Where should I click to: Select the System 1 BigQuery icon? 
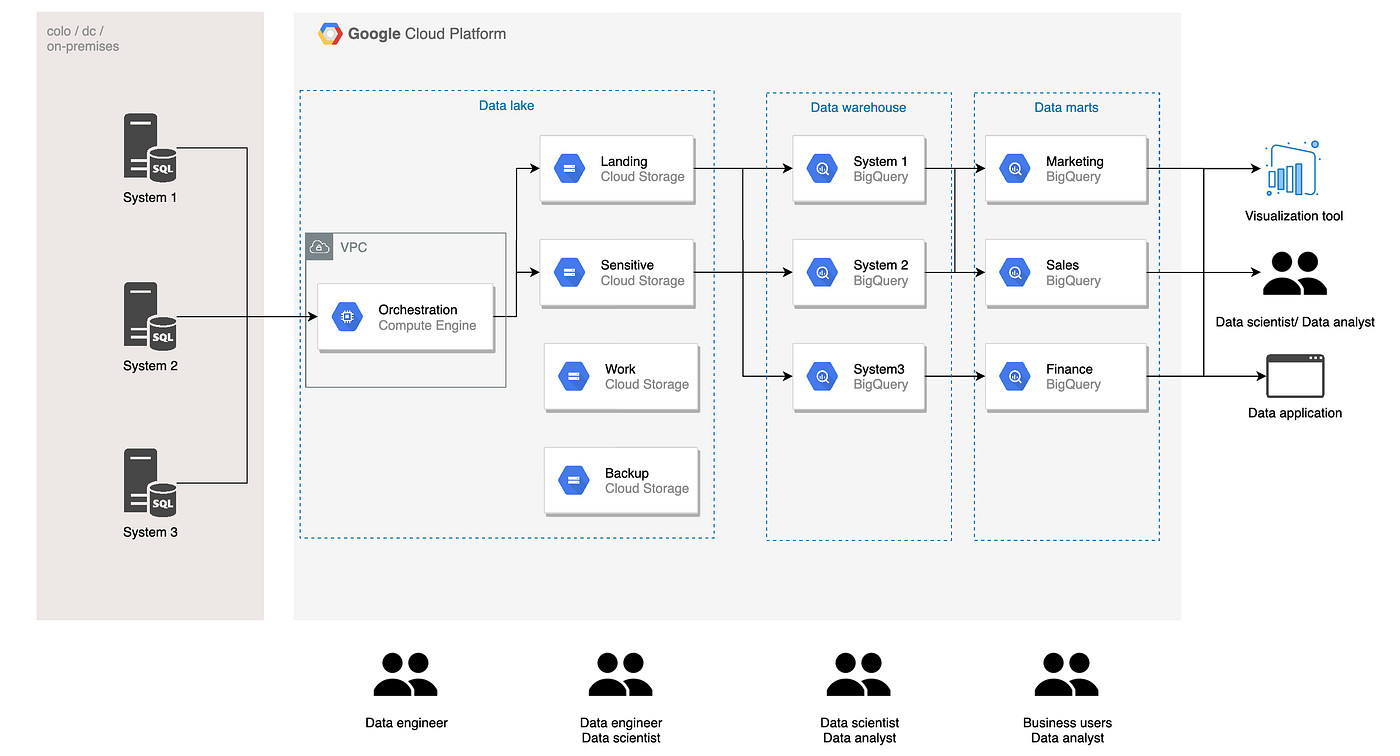click(x=822, y=169)
